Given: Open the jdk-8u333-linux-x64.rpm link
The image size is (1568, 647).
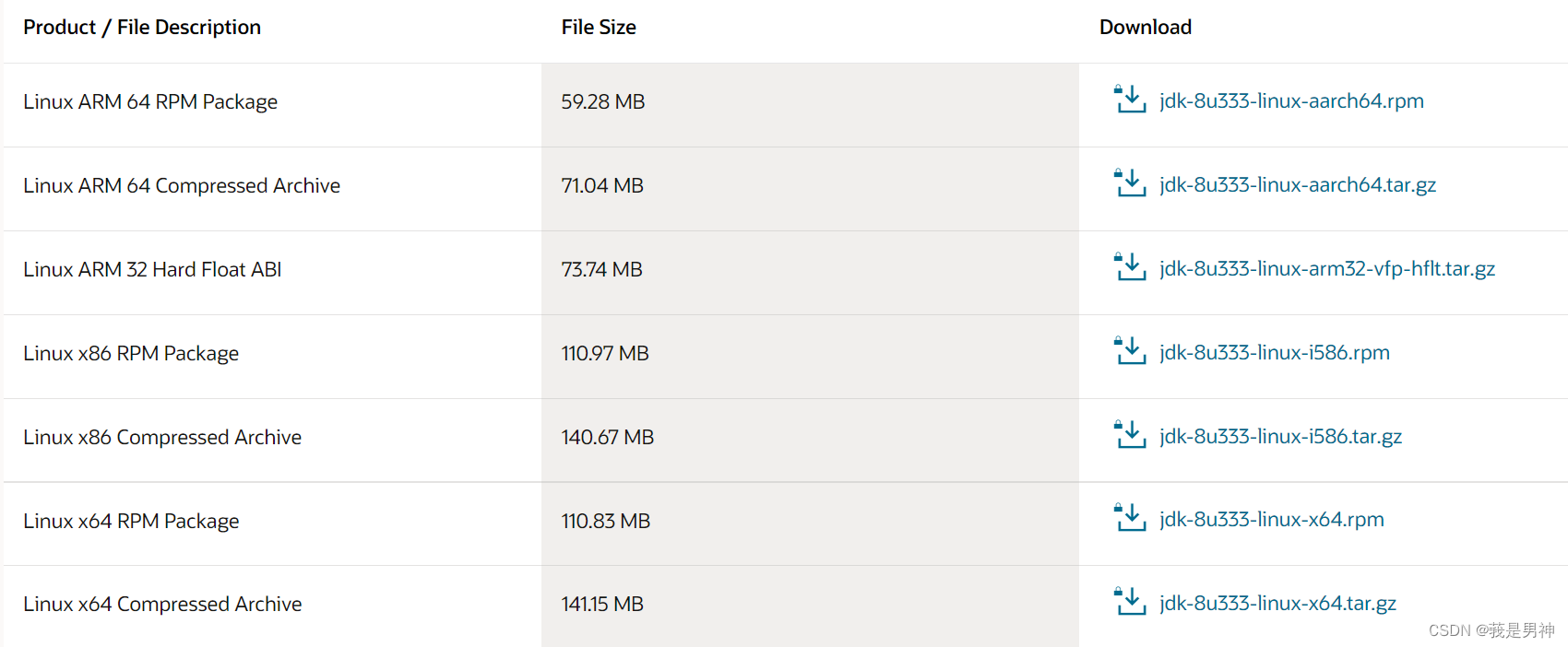Looking at the screenshot, I should point(1272,519).
